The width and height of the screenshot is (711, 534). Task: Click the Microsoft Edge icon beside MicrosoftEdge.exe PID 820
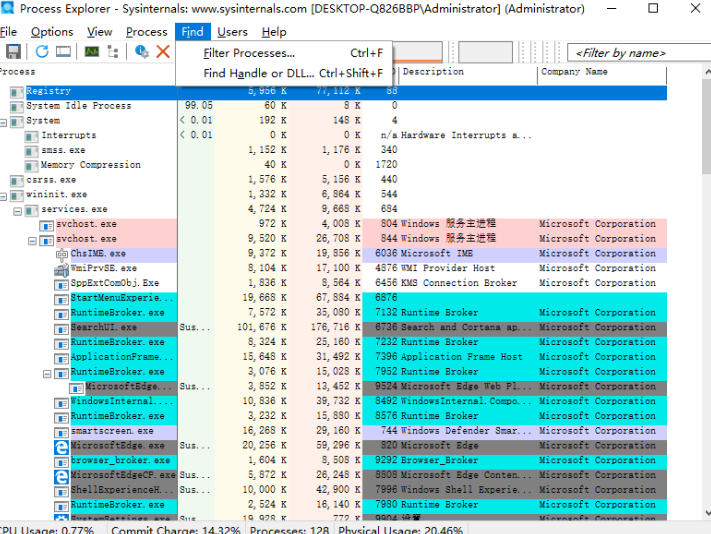(x=61, y=446)
